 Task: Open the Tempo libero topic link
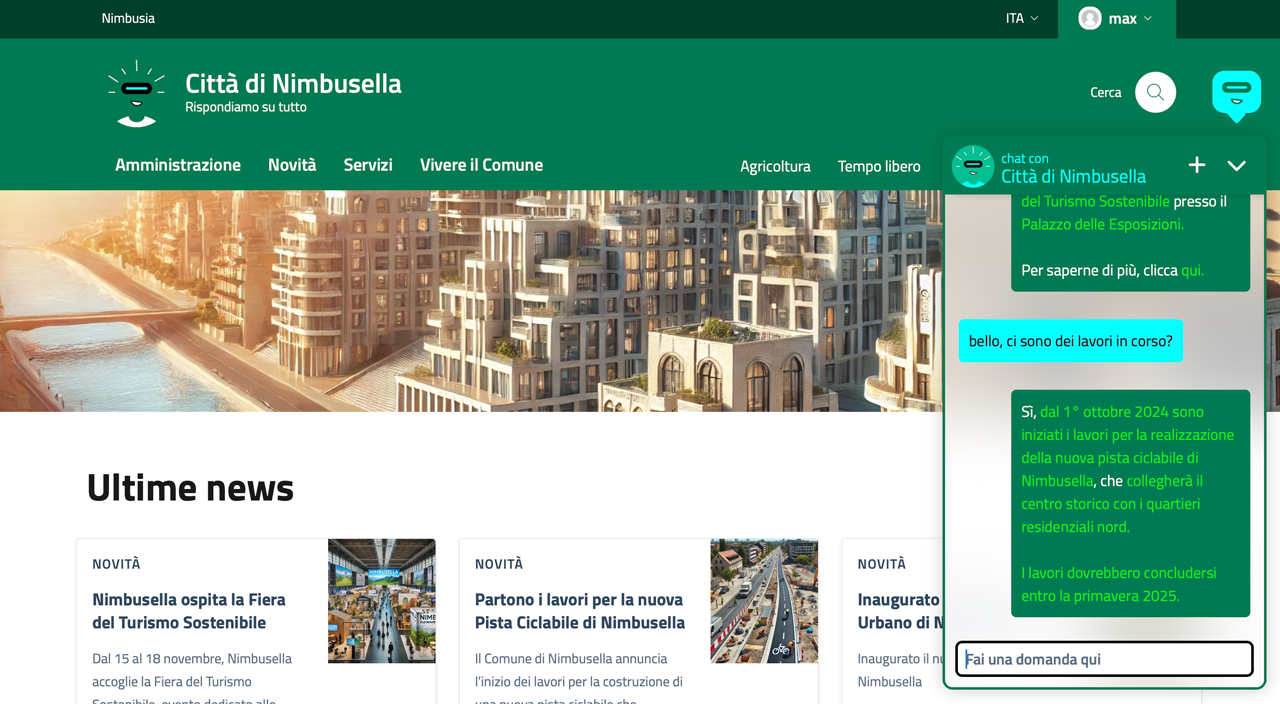878,166
